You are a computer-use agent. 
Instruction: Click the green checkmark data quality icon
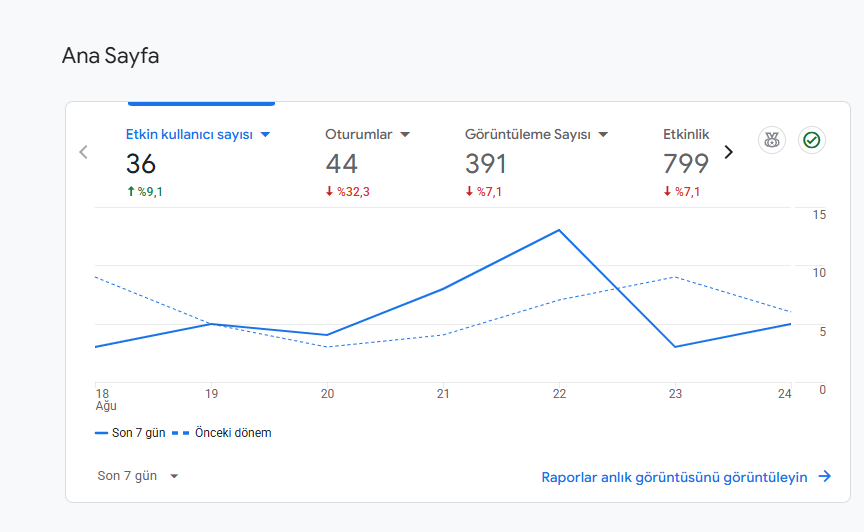pyautogui.click(x=812, y=140)
